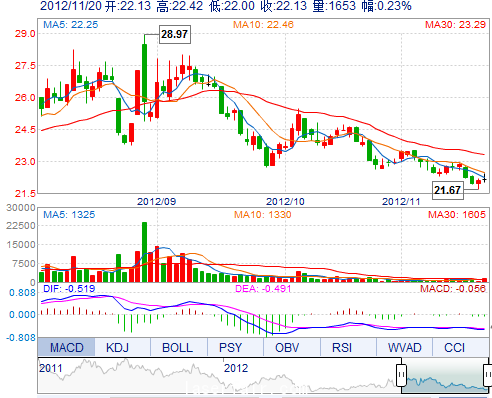Open the WVAD indicator tab
Screen dimensions: 492x398
404,347
